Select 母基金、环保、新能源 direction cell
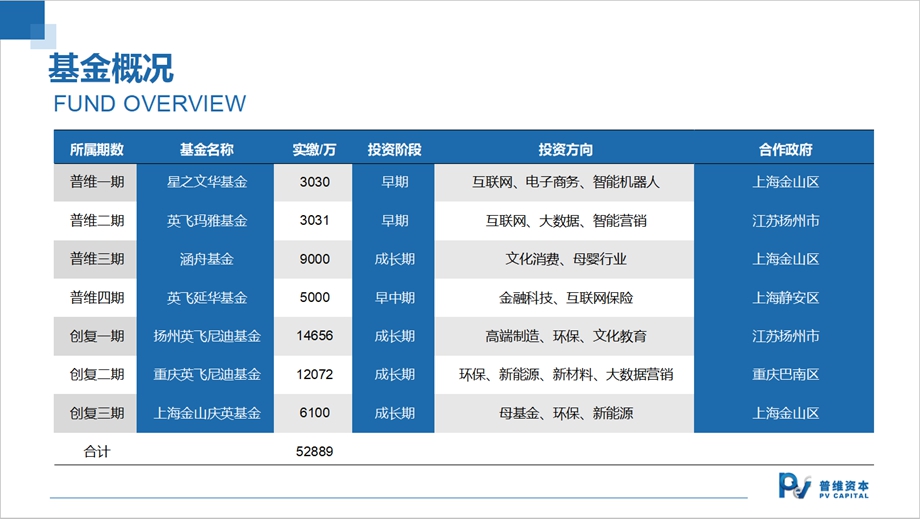 pos(566,413)
